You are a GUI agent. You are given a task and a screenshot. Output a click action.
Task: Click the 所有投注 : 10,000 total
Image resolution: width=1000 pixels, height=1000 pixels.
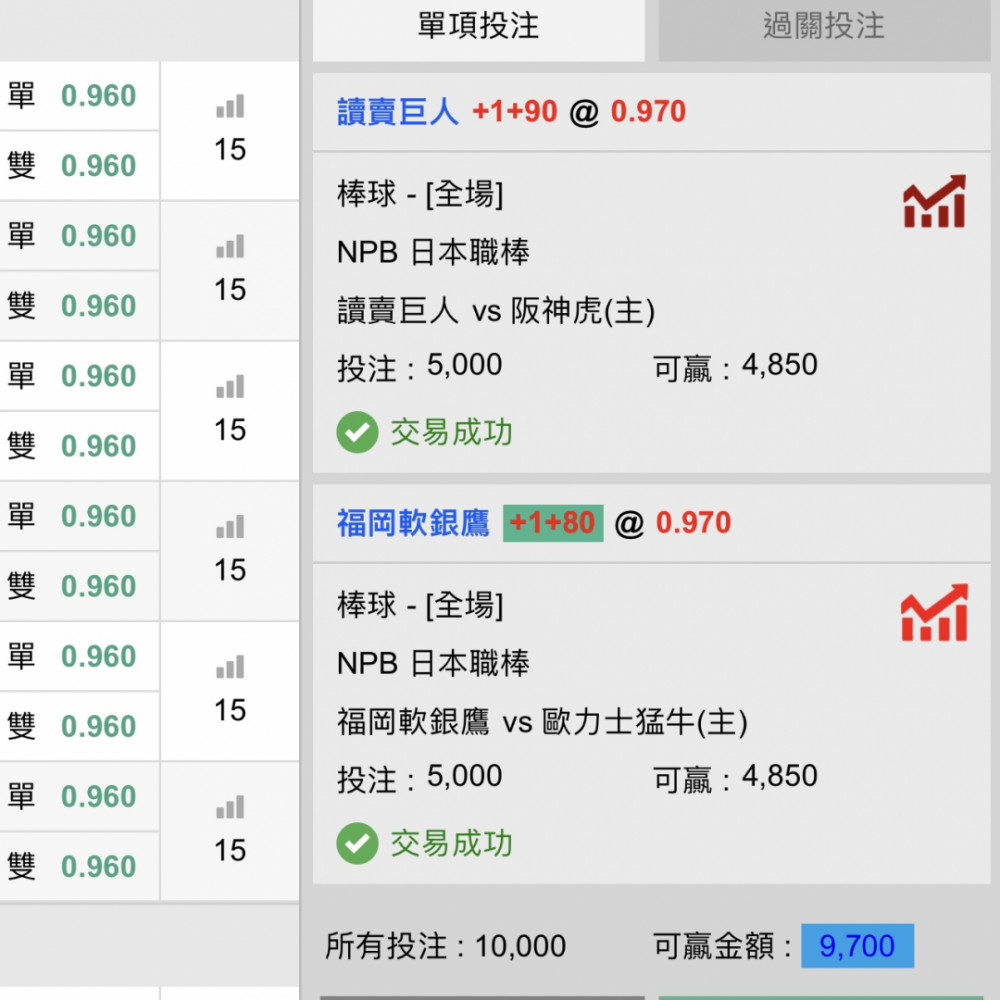445,946
